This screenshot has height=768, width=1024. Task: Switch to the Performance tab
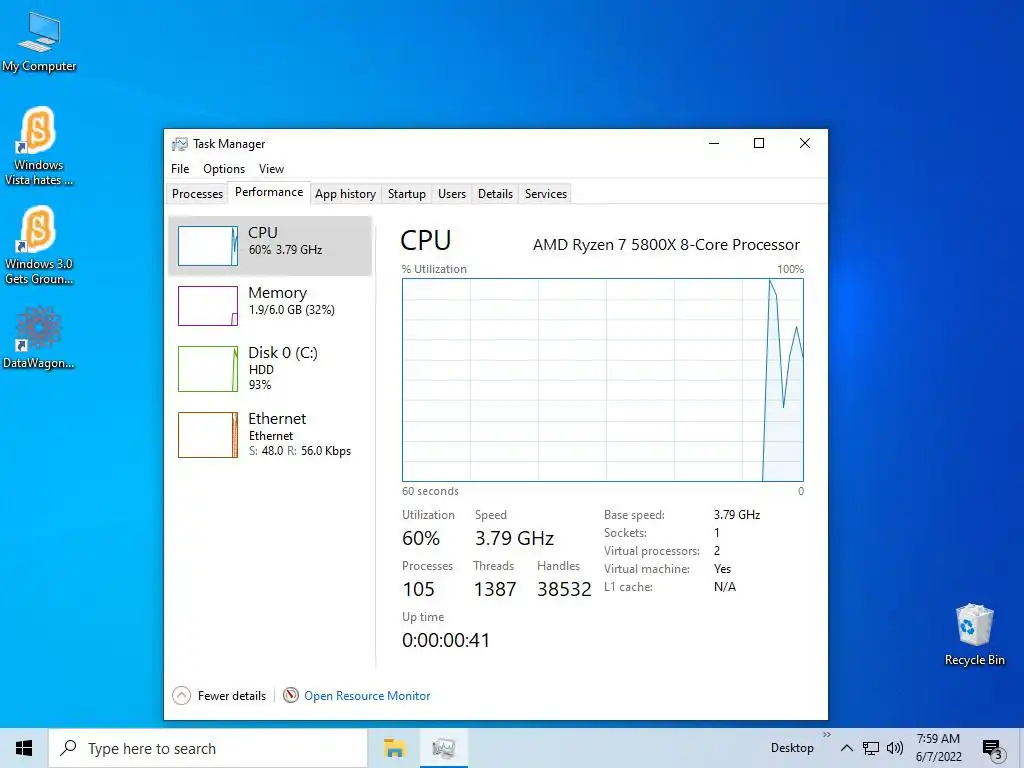(x=269, y=192)
